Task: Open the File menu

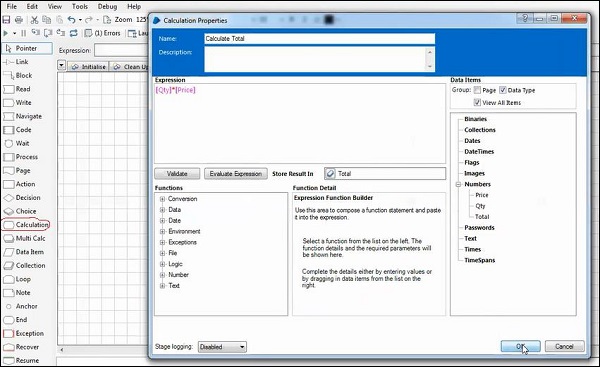Action: tap(11, 7)
